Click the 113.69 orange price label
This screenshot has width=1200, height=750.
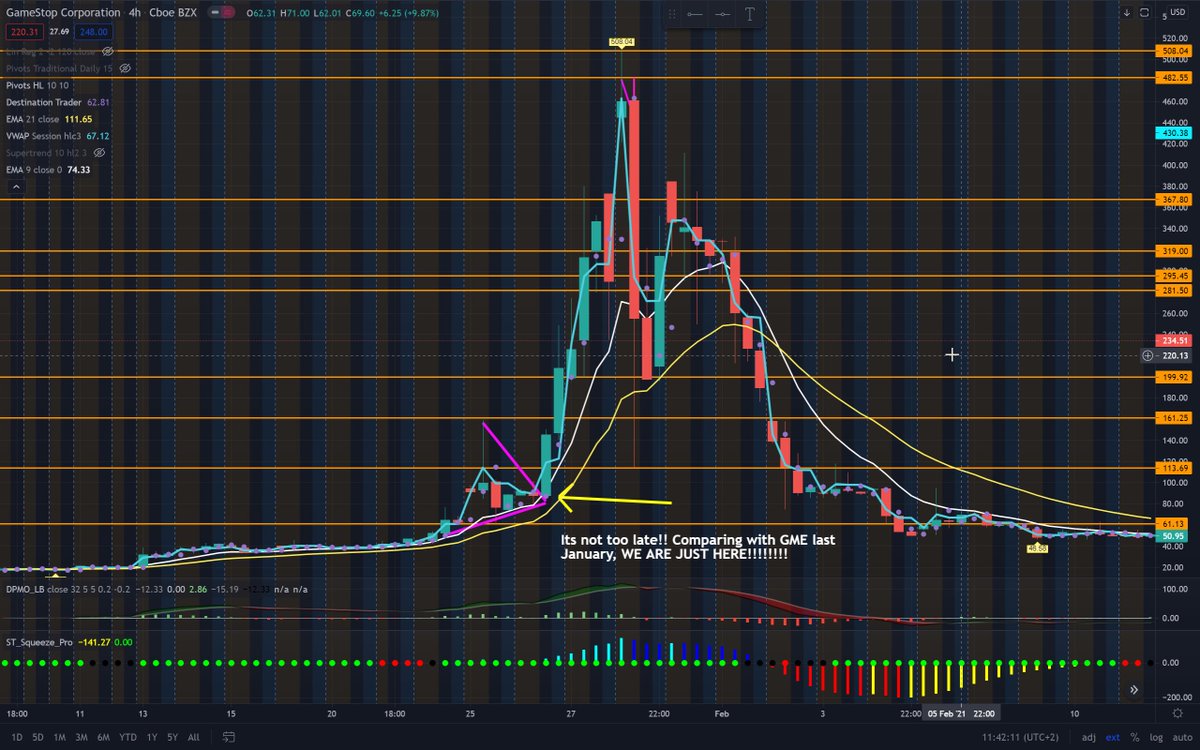1174,467
